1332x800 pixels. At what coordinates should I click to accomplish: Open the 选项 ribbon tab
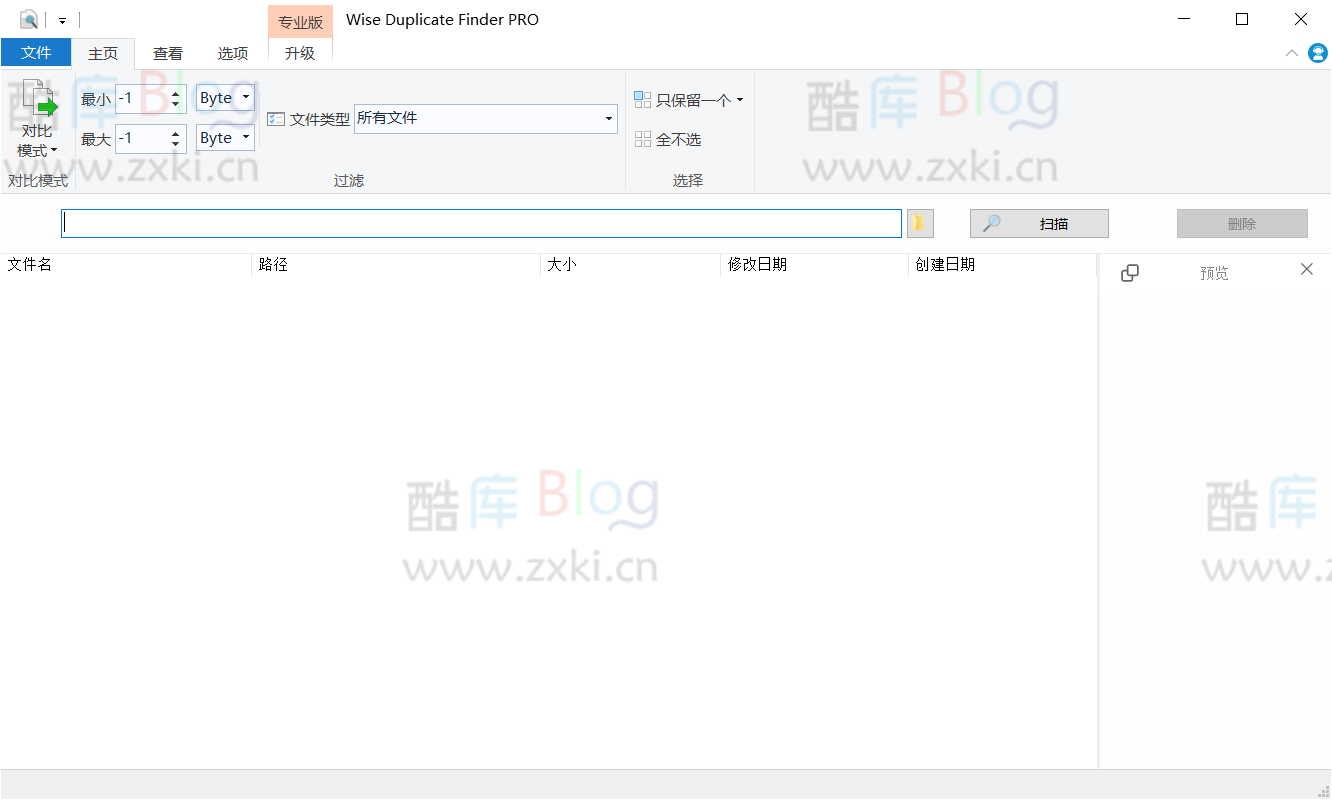pyautogui.click(x=233, y=53)
